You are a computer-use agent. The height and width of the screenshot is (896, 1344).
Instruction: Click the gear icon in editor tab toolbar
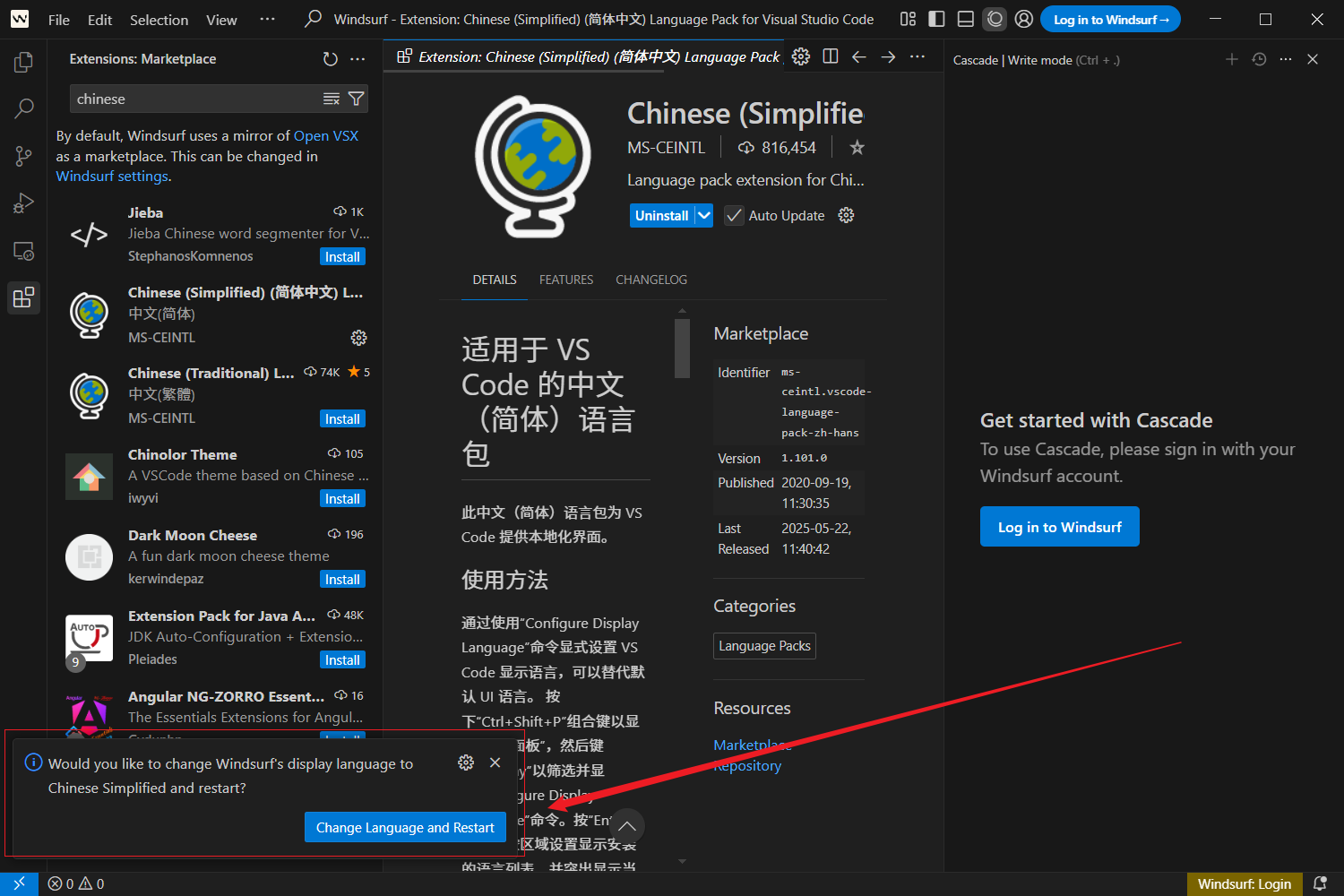[801, 56]
